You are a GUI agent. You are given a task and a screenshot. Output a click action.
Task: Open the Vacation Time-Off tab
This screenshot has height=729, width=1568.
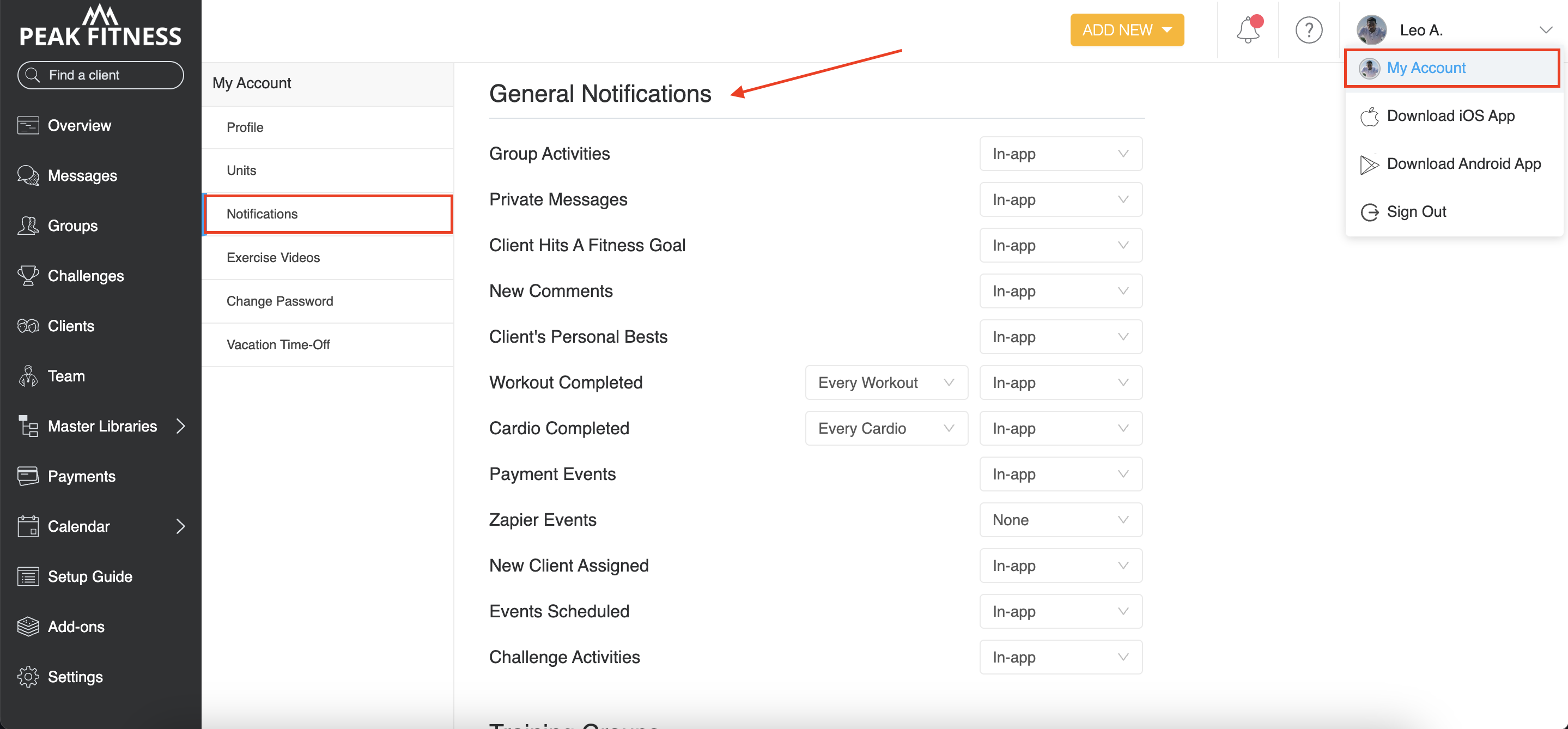click(327, 344)
